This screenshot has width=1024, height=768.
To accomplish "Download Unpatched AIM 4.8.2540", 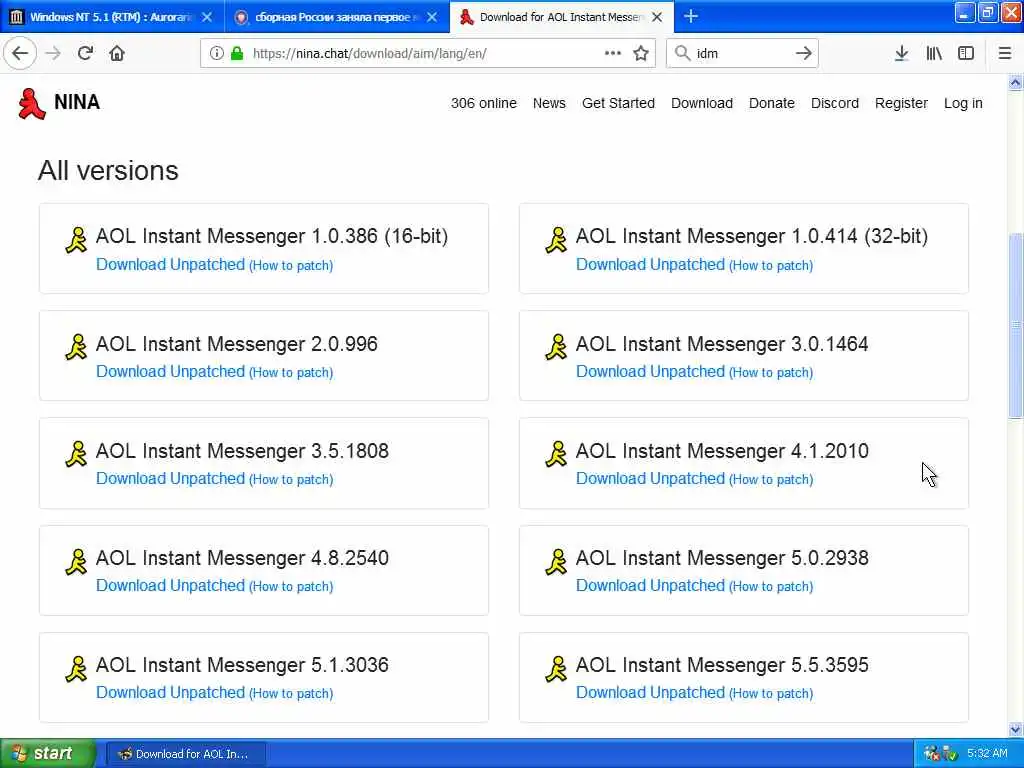I will [170, 586].
